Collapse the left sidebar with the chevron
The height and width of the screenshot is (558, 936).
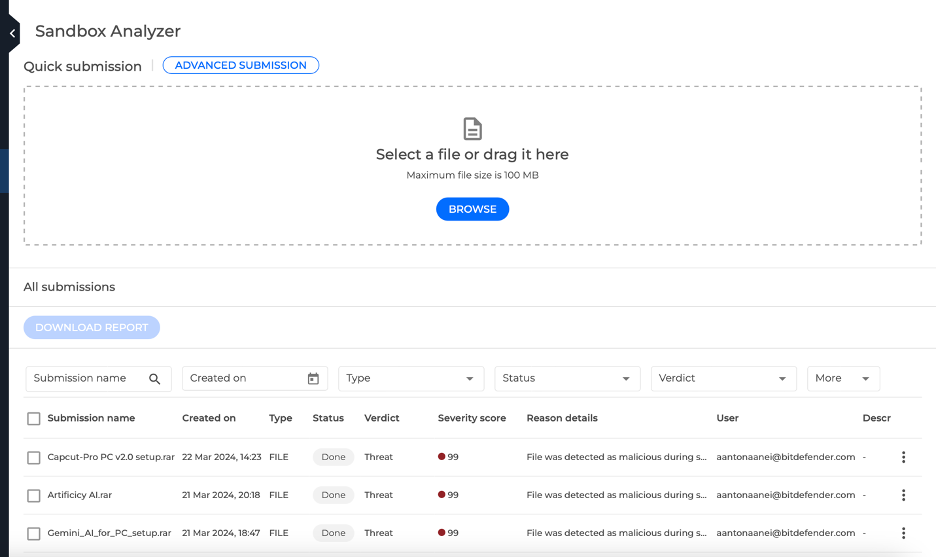coord(11,33)
